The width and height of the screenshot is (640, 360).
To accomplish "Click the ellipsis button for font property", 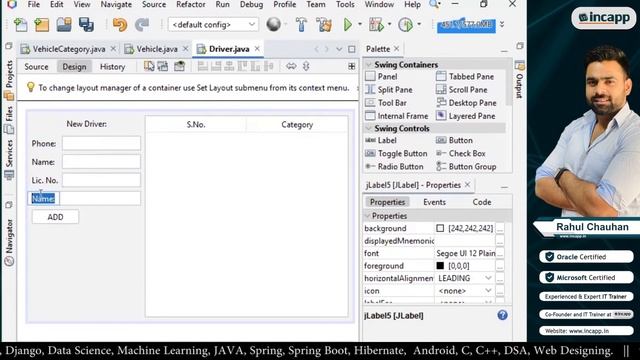I will pos(500,253).
